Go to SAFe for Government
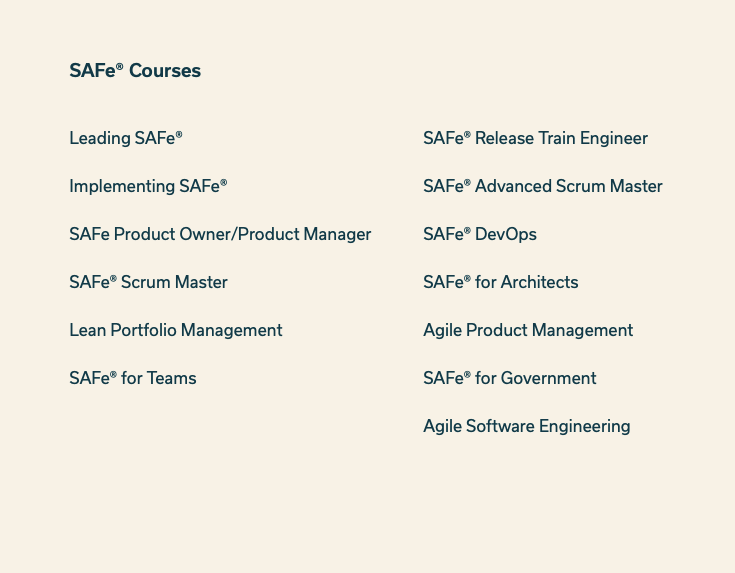 tap(509, 378)
